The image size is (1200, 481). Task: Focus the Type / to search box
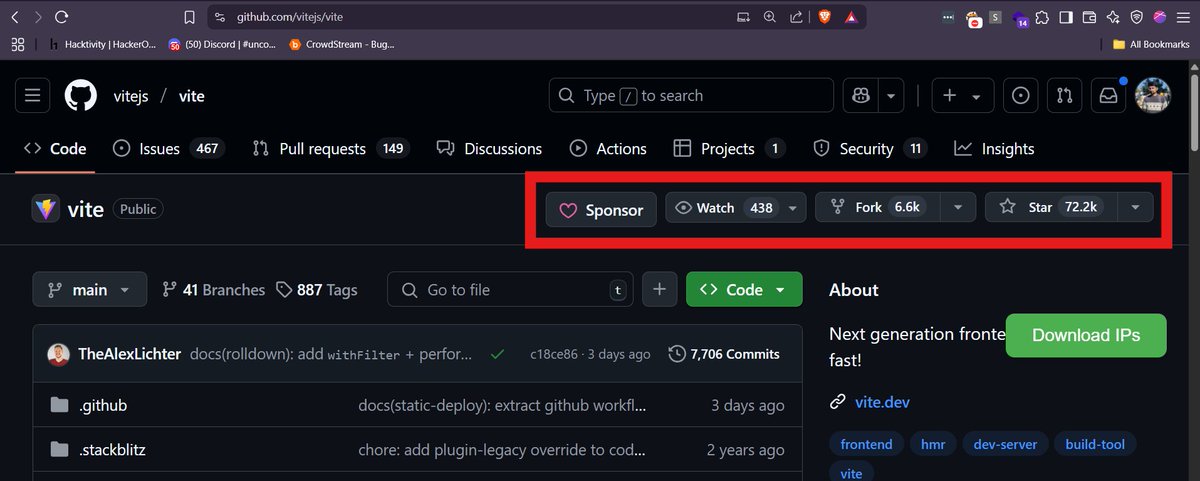(x=691, y=96)
